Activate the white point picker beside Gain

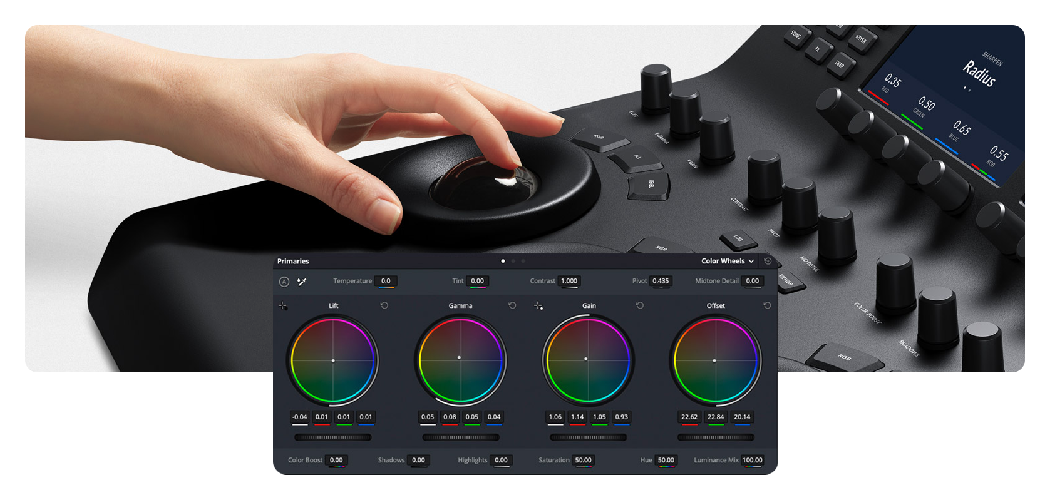coord(538,305)
